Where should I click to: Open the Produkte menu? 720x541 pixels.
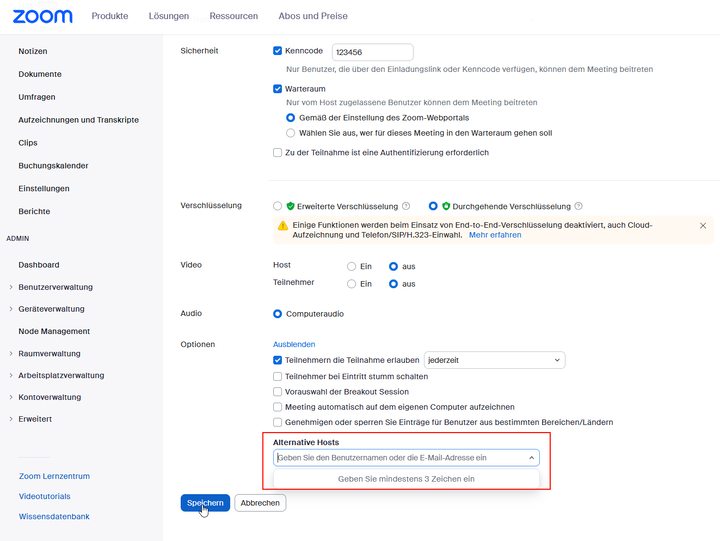109,16
